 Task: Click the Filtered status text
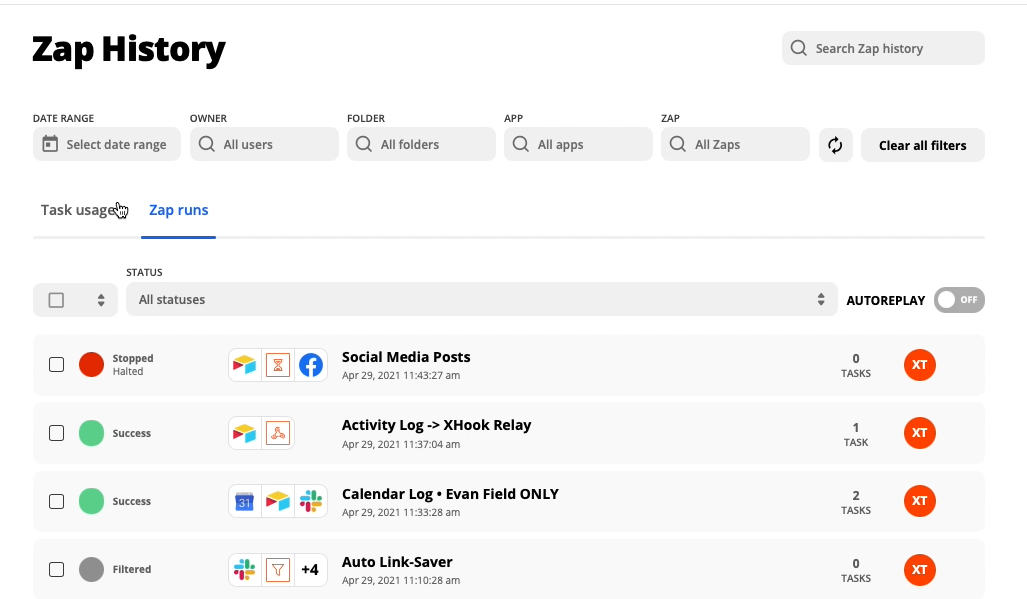click(132, 570)
